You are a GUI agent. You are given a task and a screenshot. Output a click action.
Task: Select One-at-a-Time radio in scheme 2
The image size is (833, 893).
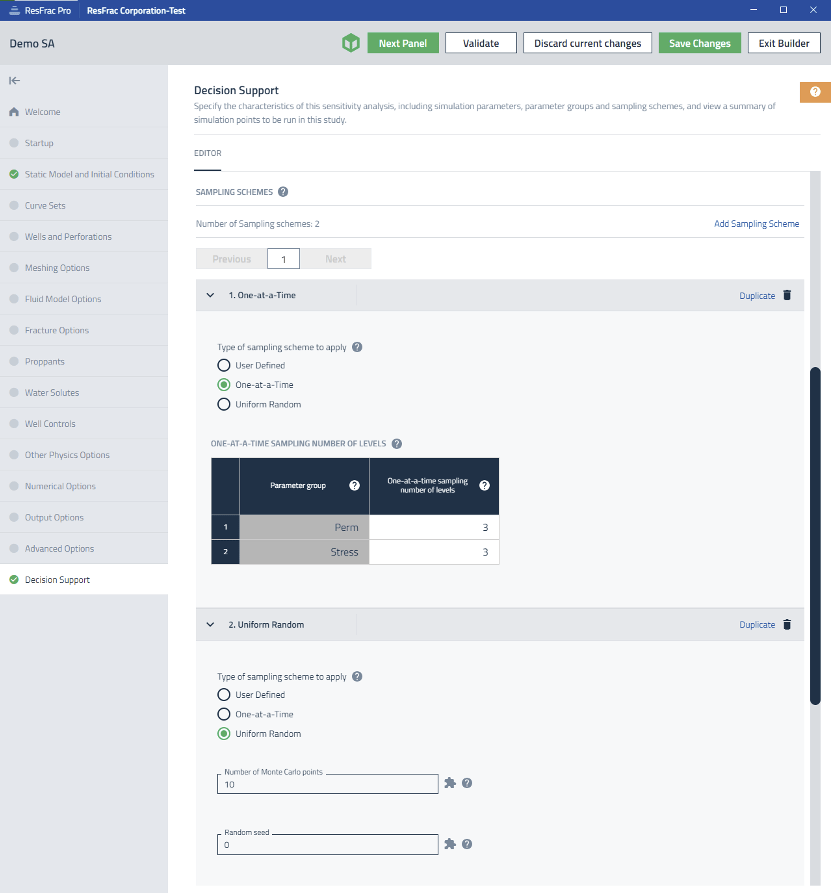point(224,714)
